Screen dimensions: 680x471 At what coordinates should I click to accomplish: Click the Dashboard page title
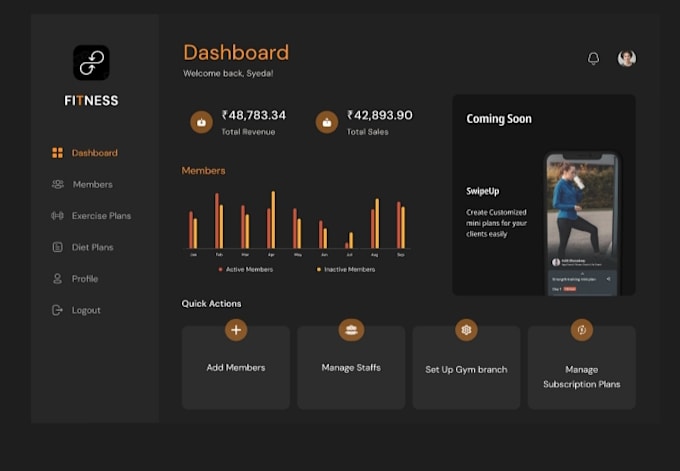click(x=236, y=52)
